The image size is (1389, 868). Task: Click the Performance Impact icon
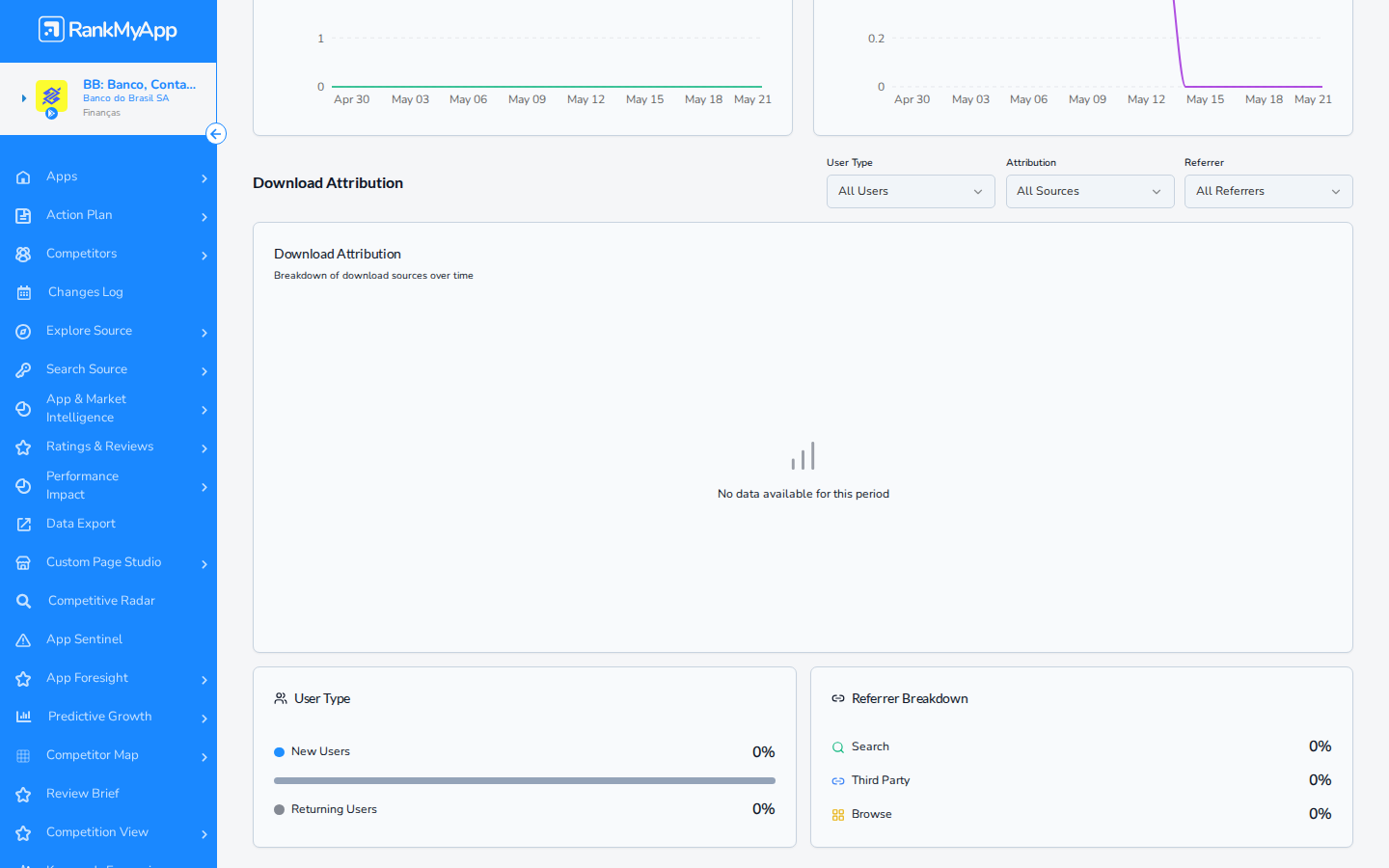pyautogui.click(x=23, y=486)
